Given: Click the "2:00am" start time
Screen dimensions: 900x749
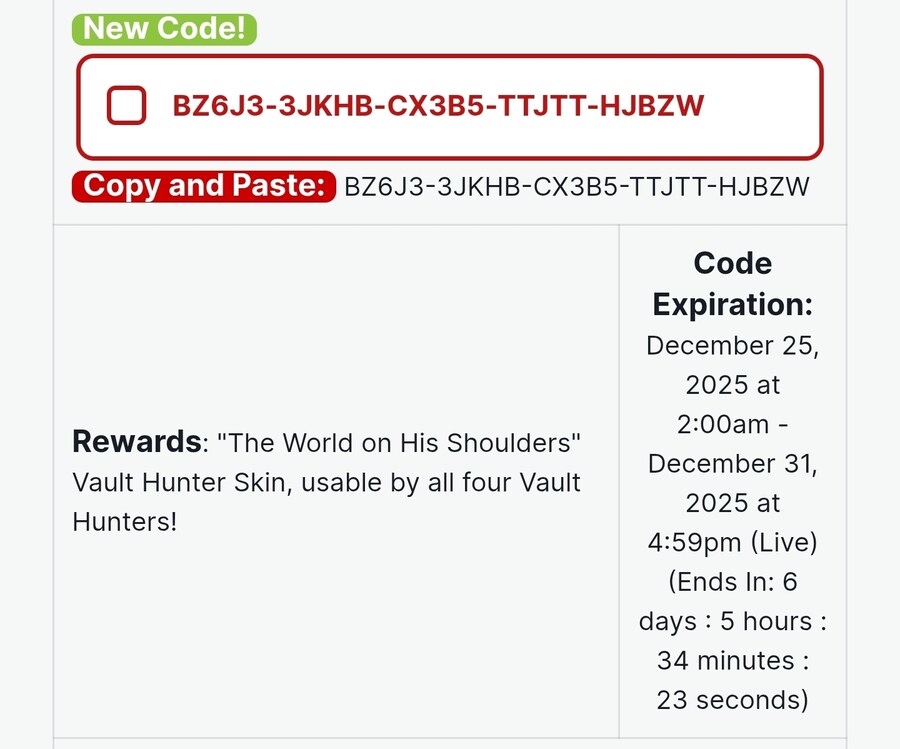Looking at the screenshot, I should click(x=720, y=424).
